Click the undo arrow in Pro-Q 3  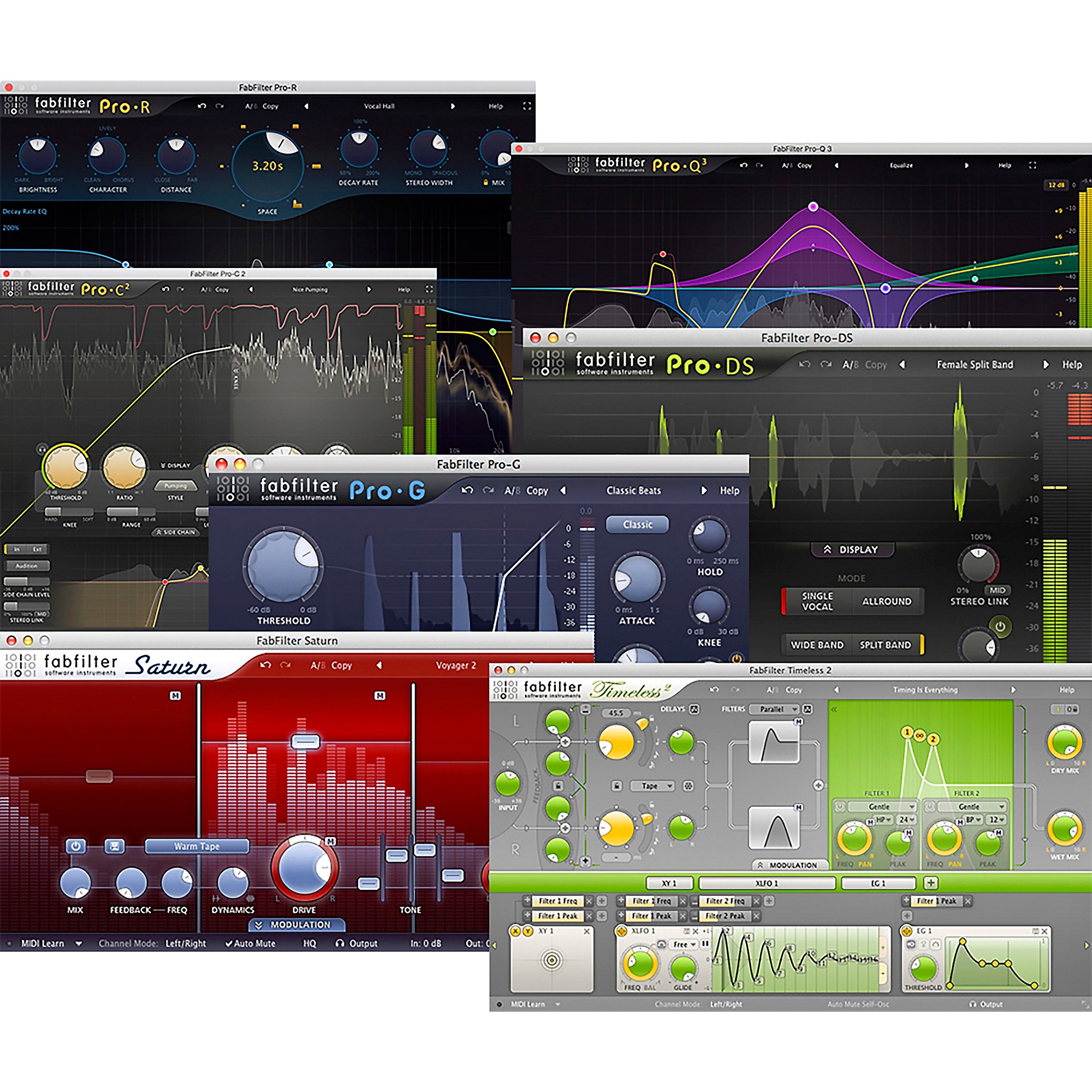pos(744,165)
